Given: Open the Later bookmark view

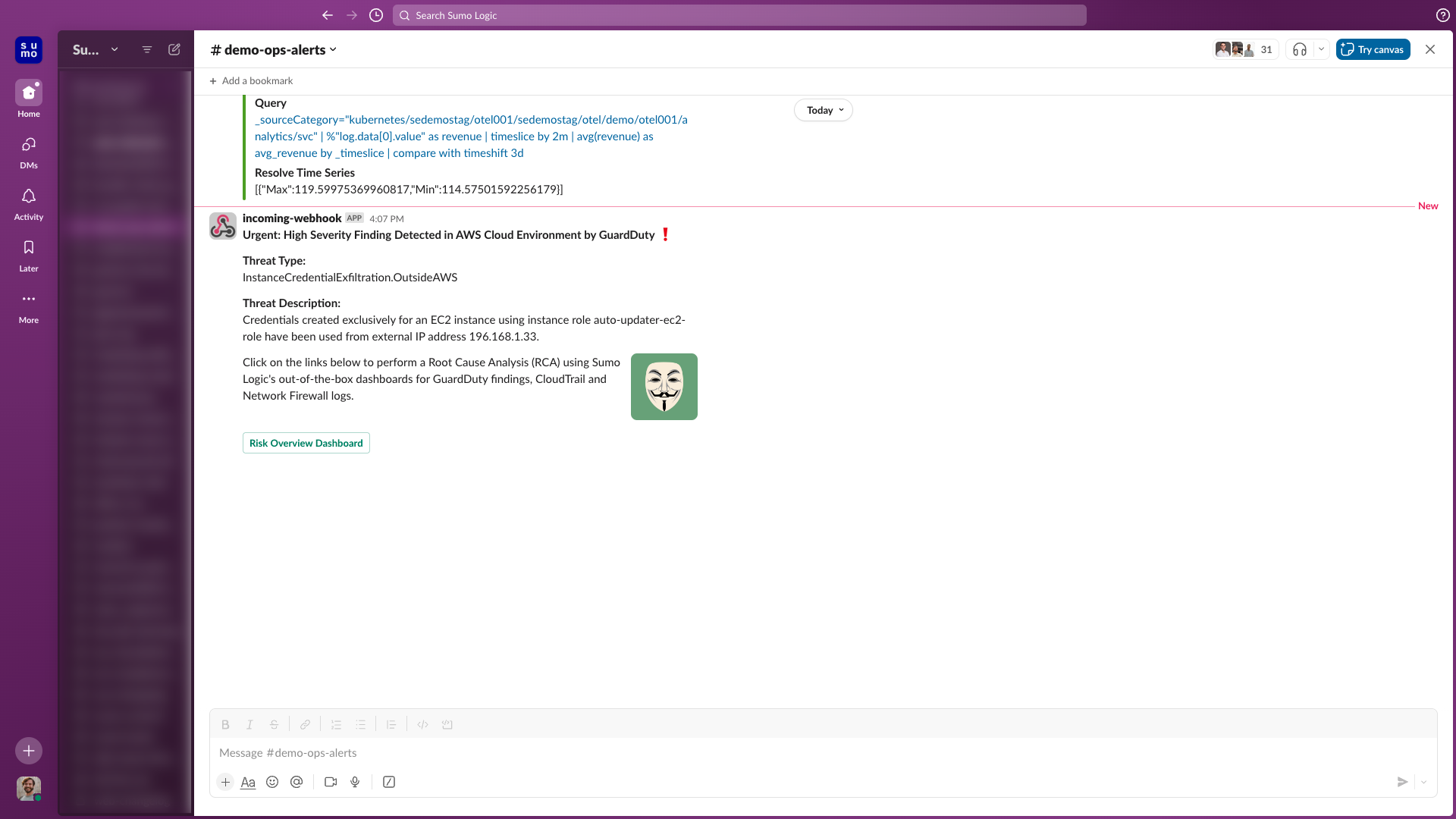Looking at the screenshot, I should 29,249.
